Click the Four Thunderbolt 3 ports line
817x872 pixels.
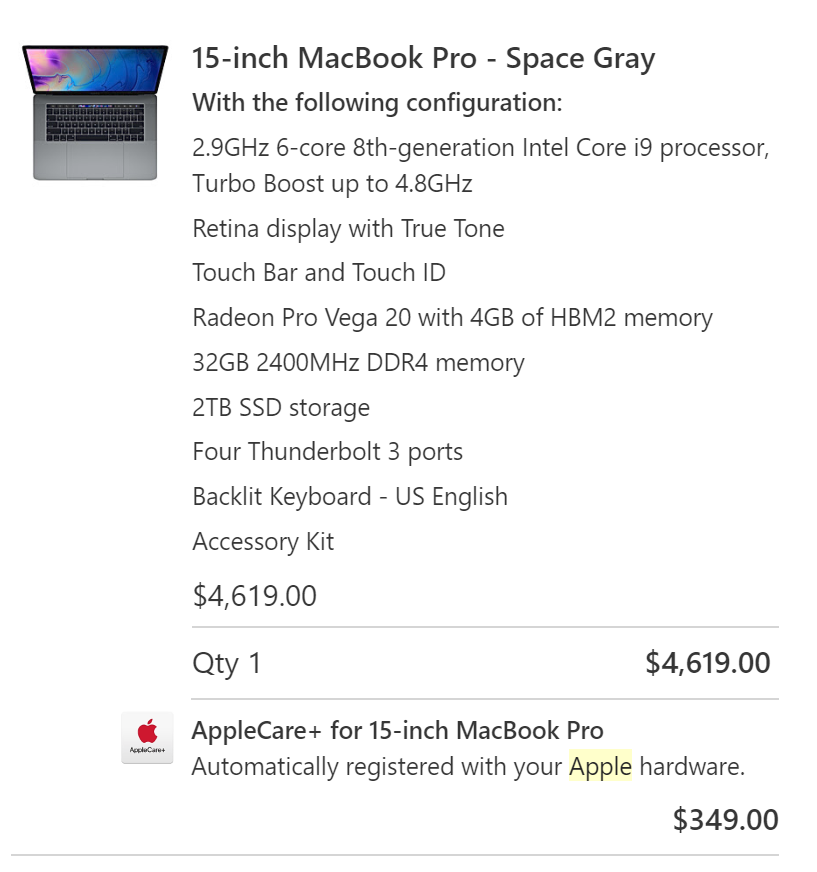(327, 452)
